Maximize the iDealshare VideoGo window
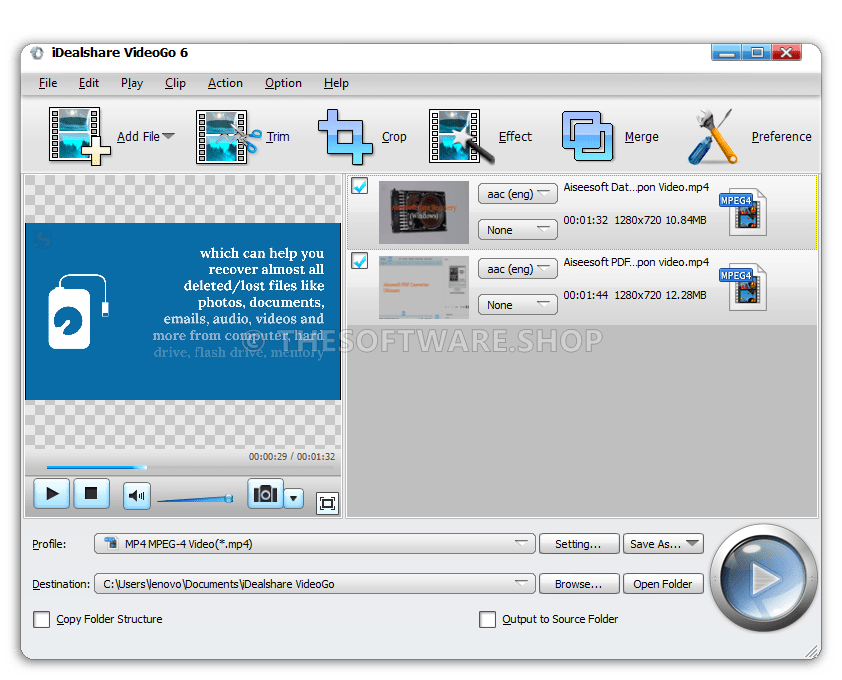842x680 pixels. (x=757, y=53)
